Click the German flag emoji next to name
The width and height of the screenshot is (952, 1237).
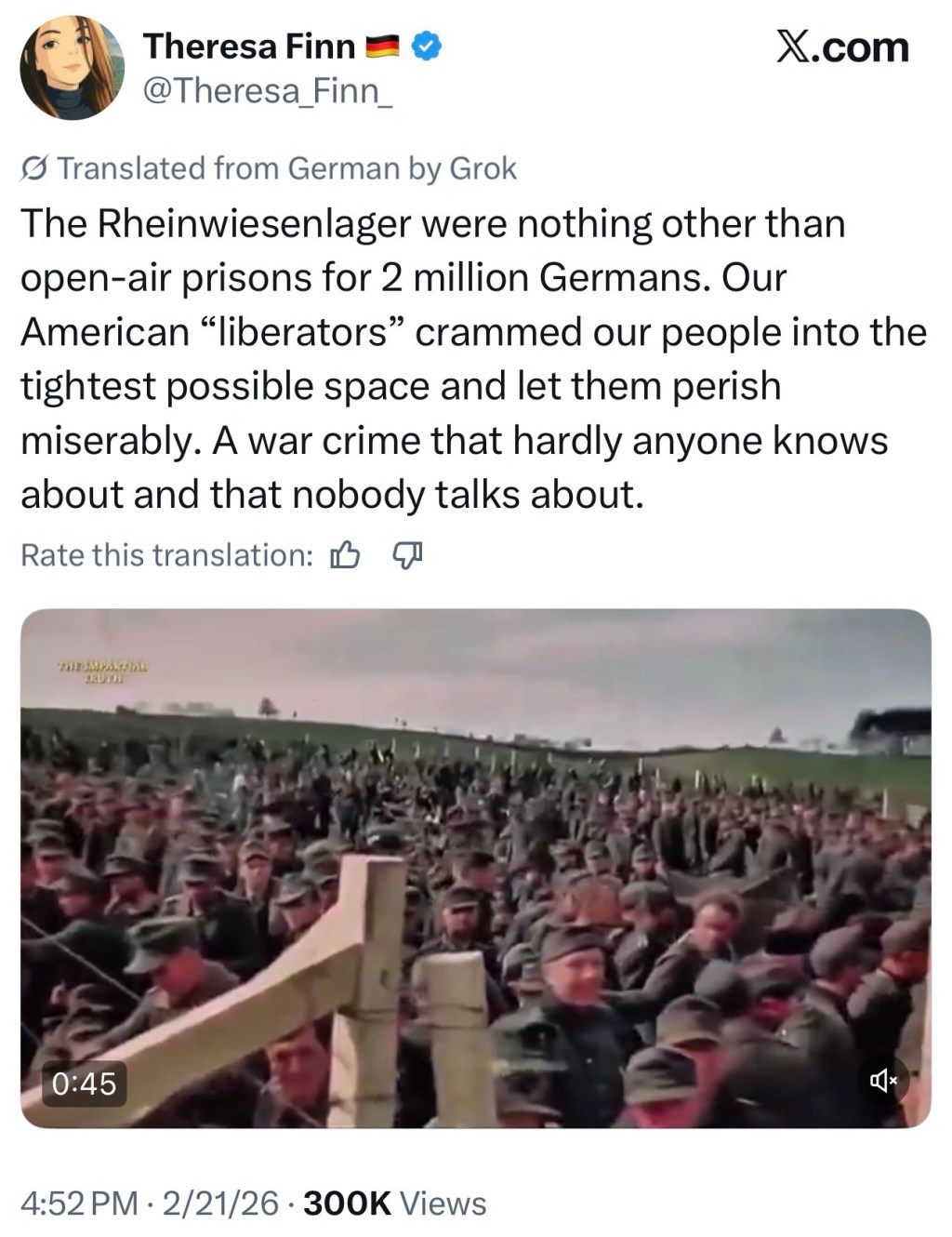pos(382,46)
